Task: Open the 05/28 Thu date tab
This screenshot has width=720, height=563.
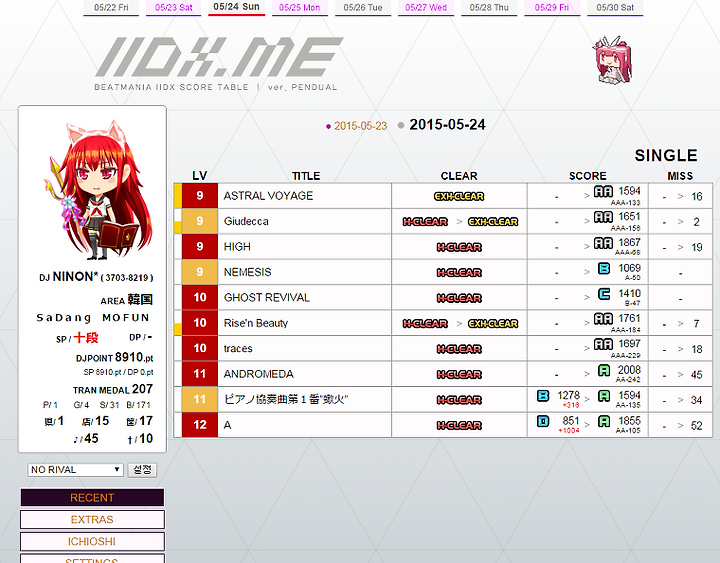Action: (x=489, y=8)
